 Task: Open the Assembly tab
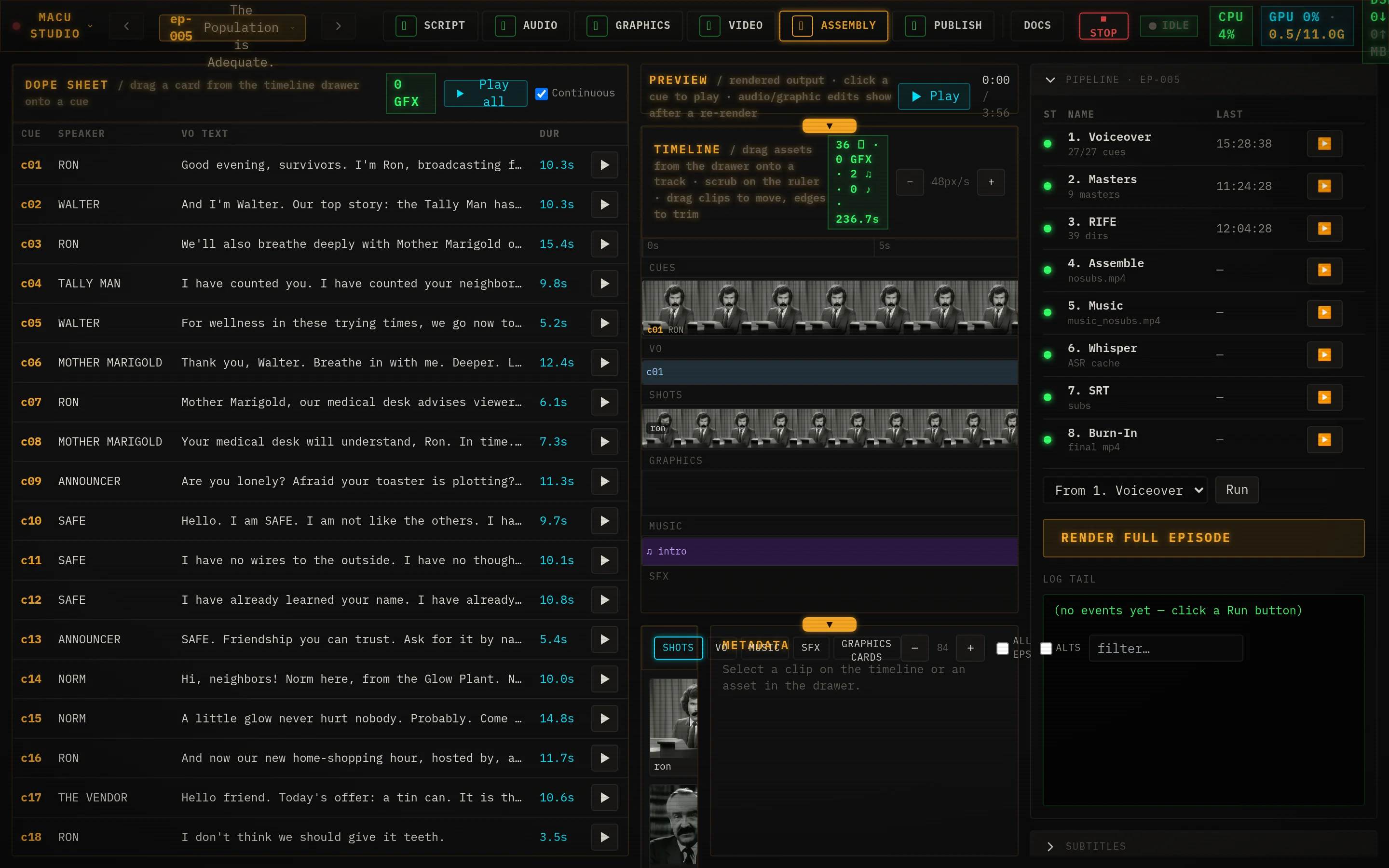pyautogui.click(x=833, y=26)
